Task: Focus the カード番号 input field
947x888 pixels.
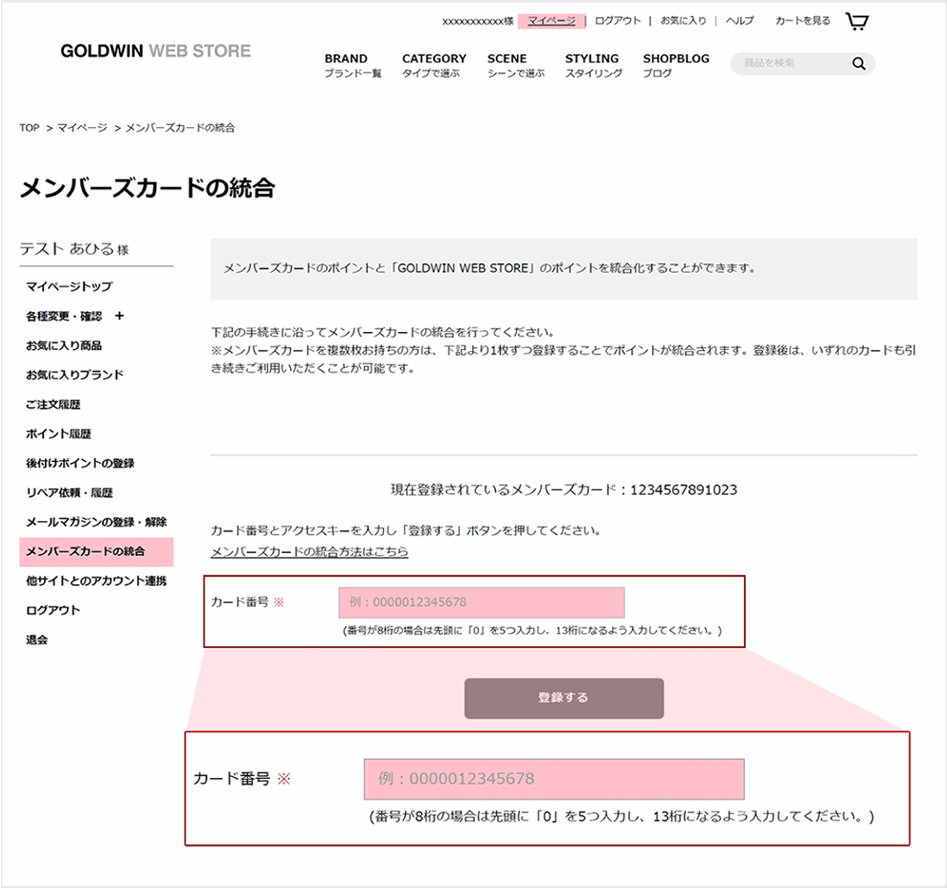Action: pos(481,603)
